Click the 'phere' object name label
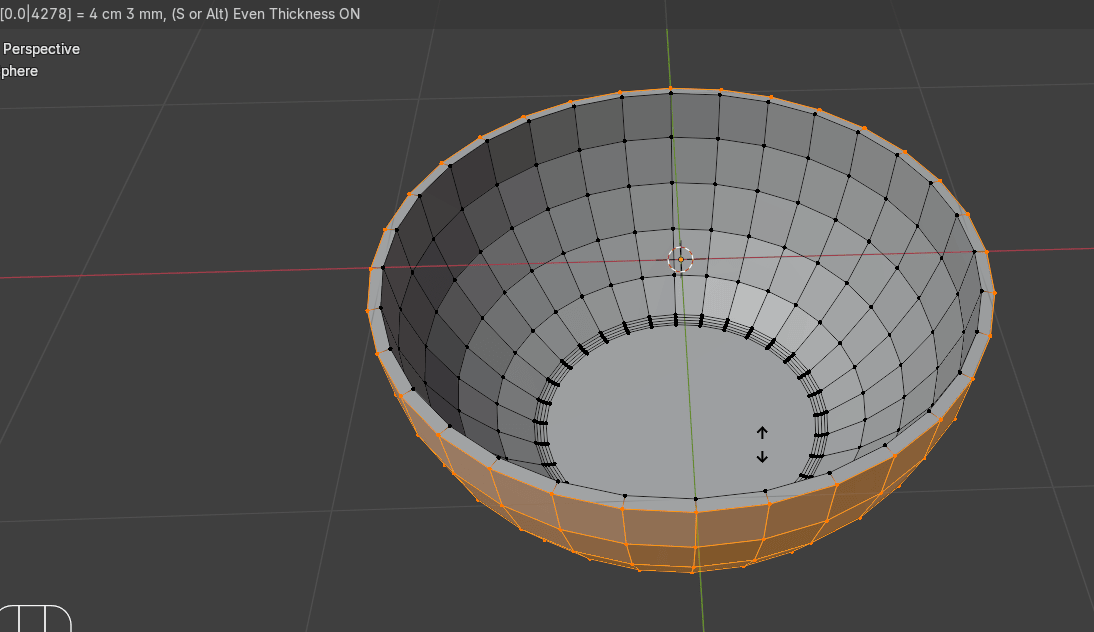The height and width of the screenshot is (632, 1094). point(19,71)
